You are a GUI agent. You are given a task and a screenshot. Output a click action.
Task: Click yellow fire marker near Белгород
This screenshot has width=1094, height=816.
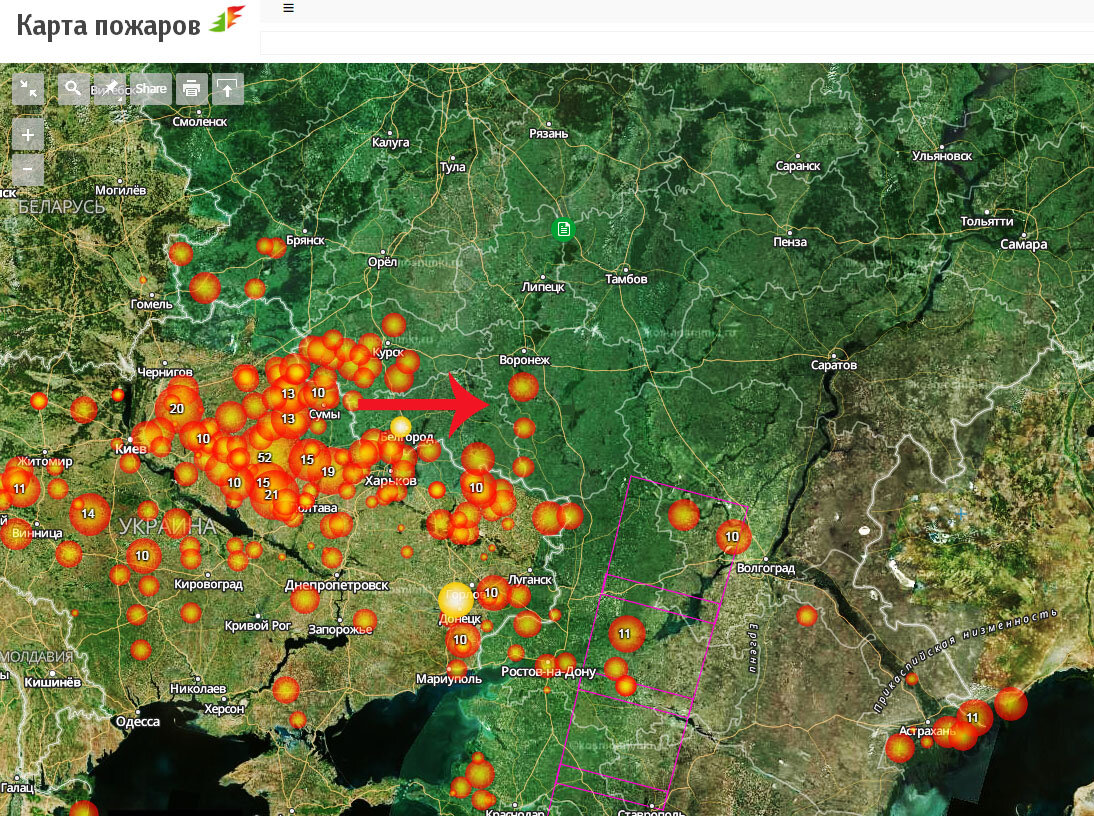tap(400, 426)
